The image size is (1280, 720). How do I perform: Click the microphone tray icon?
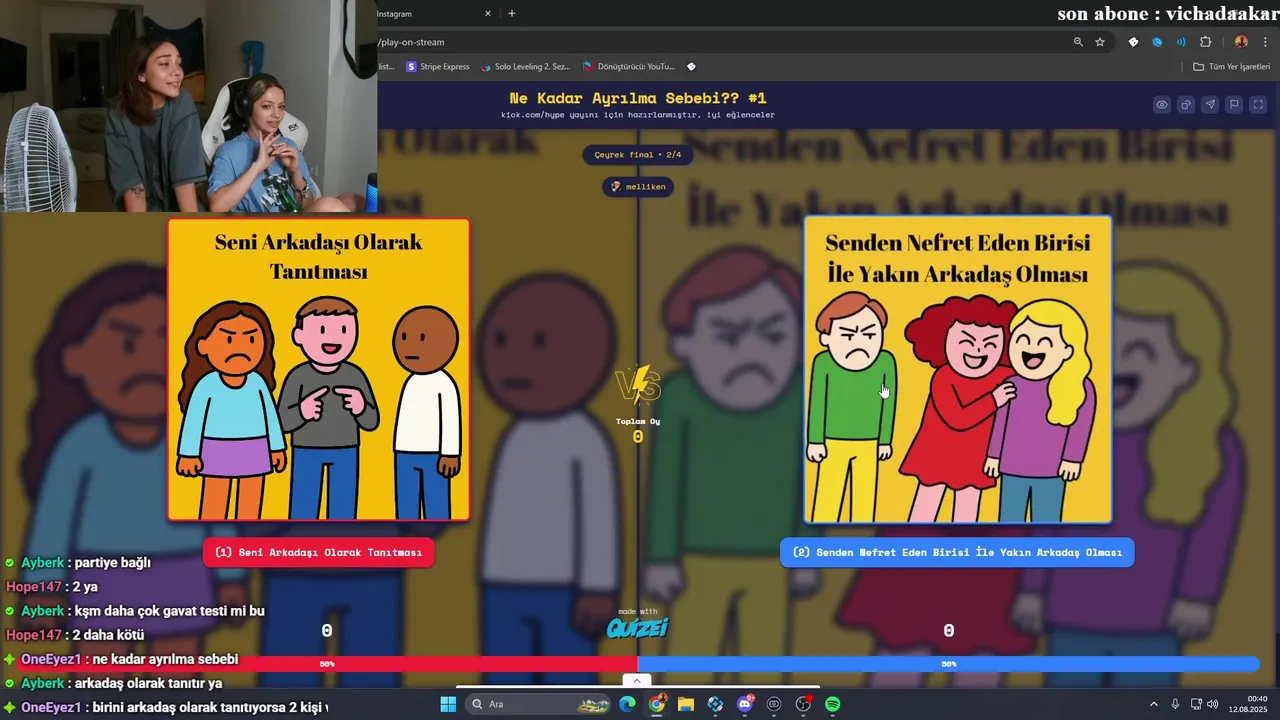[1175, 704]
